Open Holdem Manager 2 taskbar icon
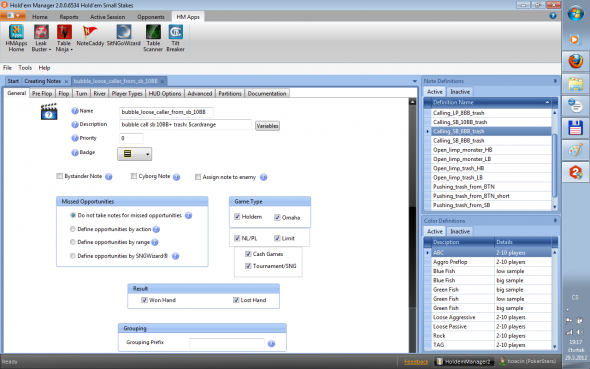590x369 pixels. pos(575,173)
